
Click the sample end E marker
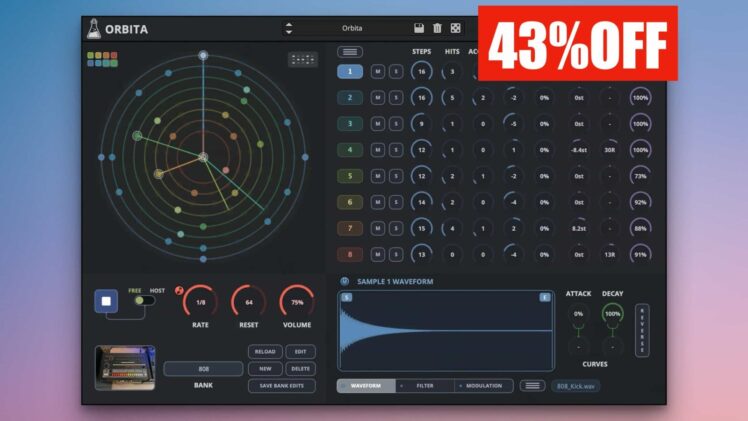(x=545, y=298)
